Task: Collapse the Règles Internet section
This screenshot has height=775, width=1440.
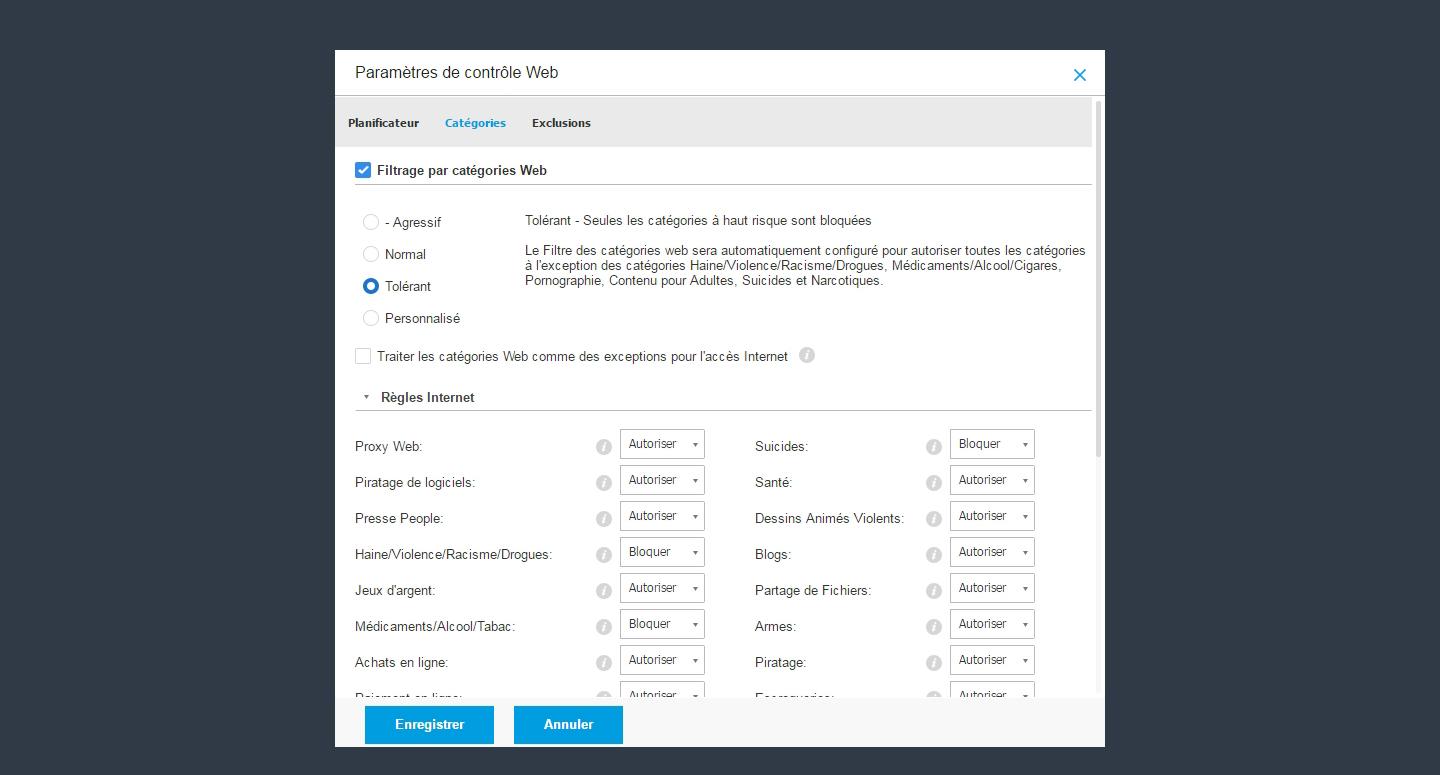Action: click(366, 397)
